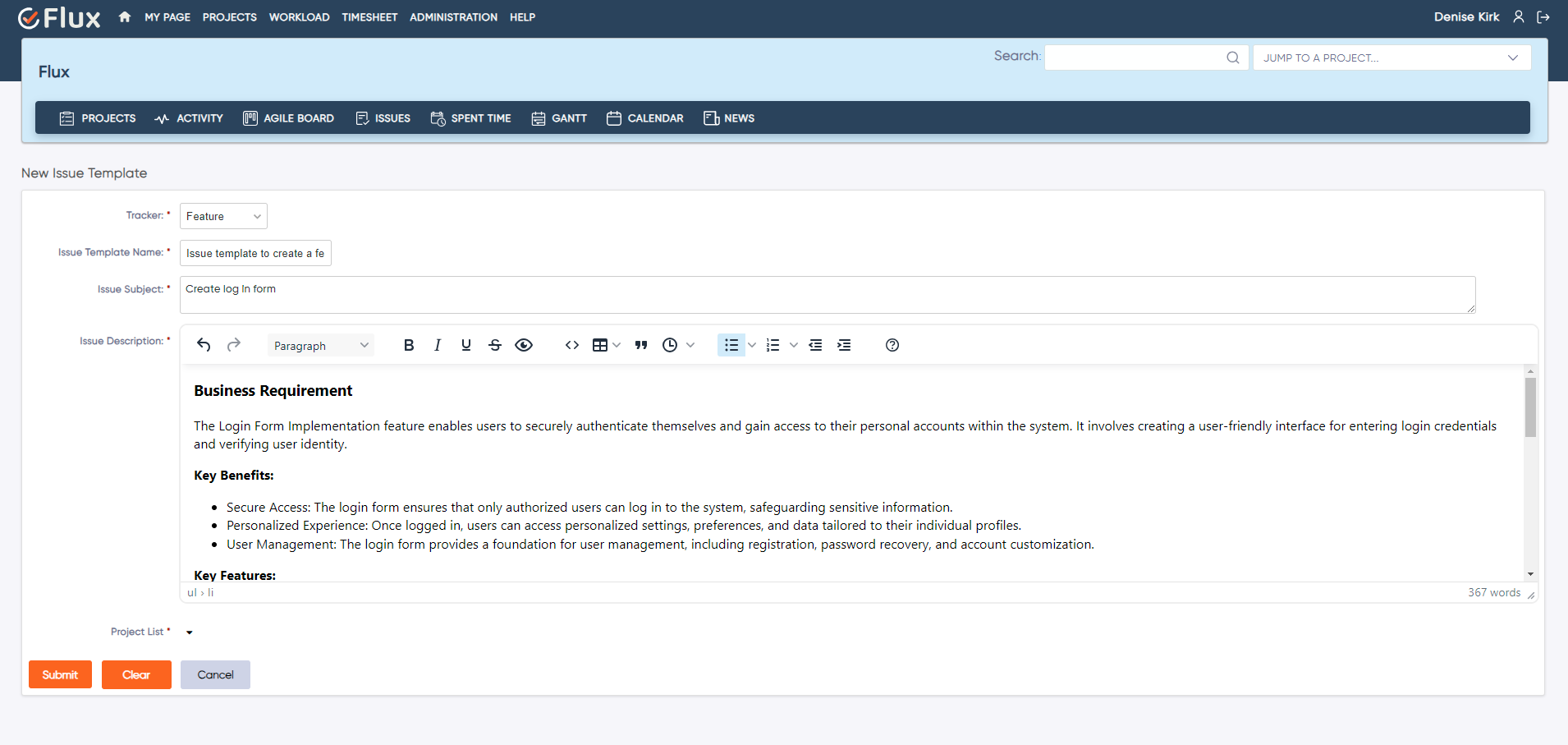The height and width of the screenshot is (745, 1568).
Task: Submit the new issue template
Action: pos(60,674)
